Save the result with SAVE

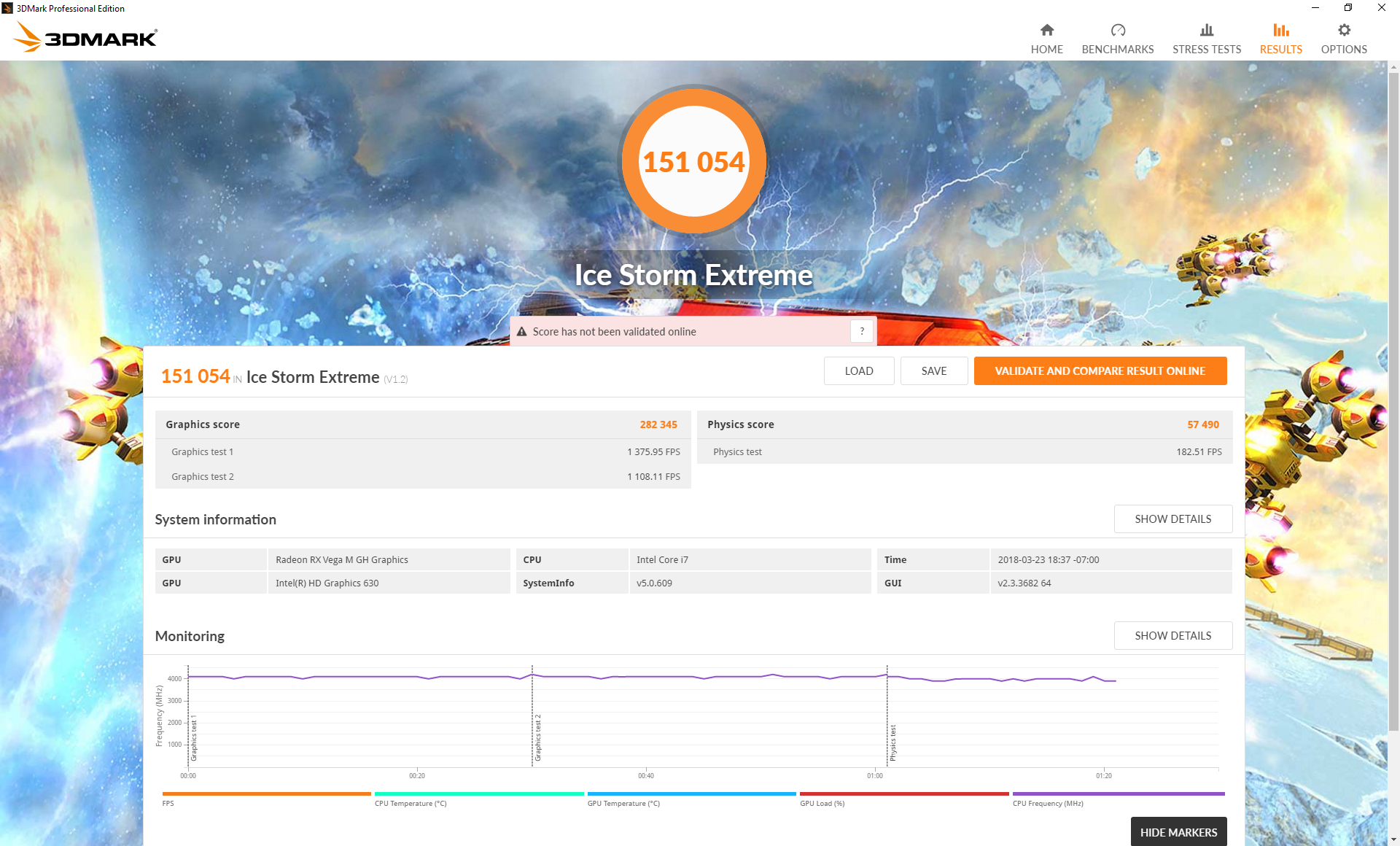[934, 370]
